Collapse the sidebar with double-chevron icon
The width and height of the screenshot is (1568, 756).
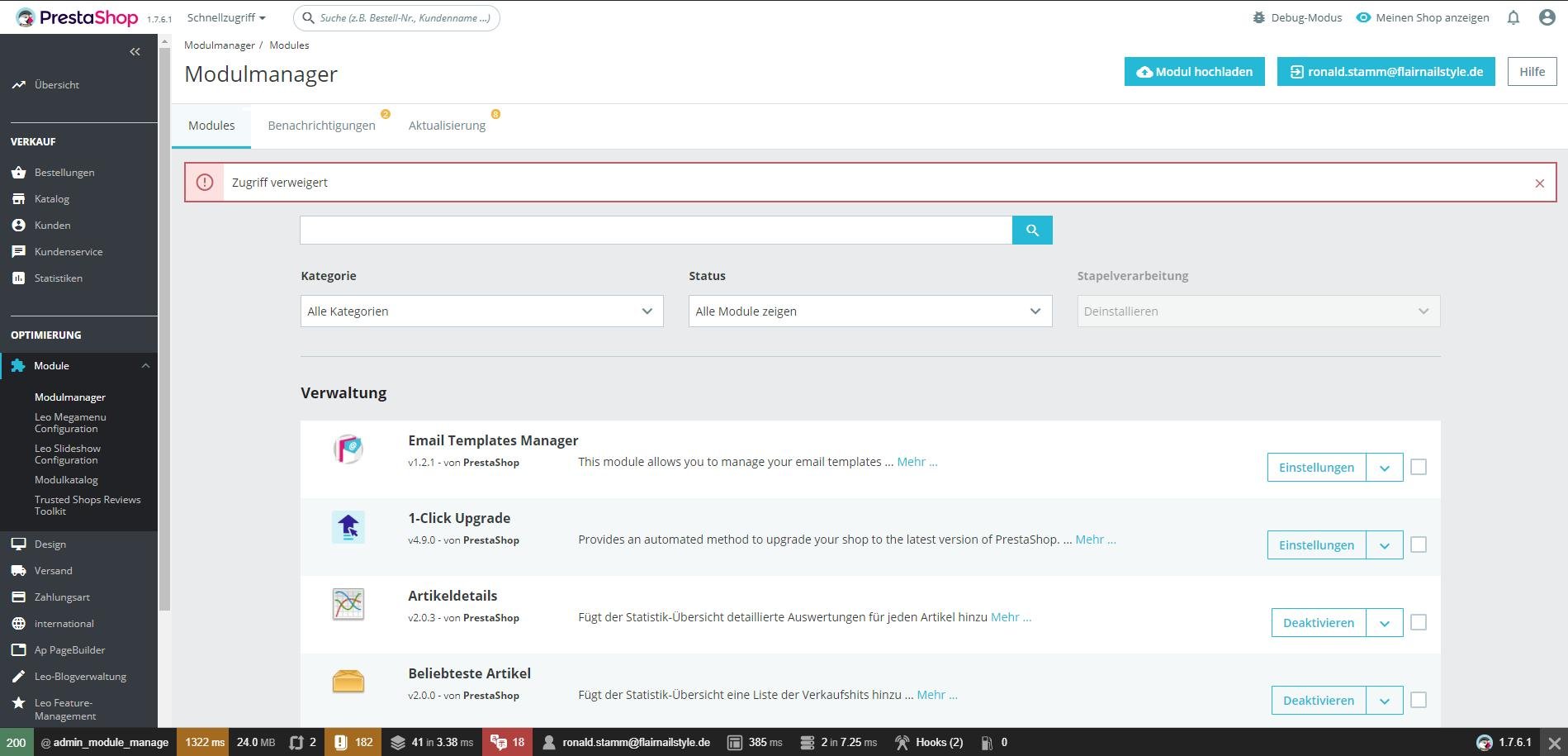135,52
